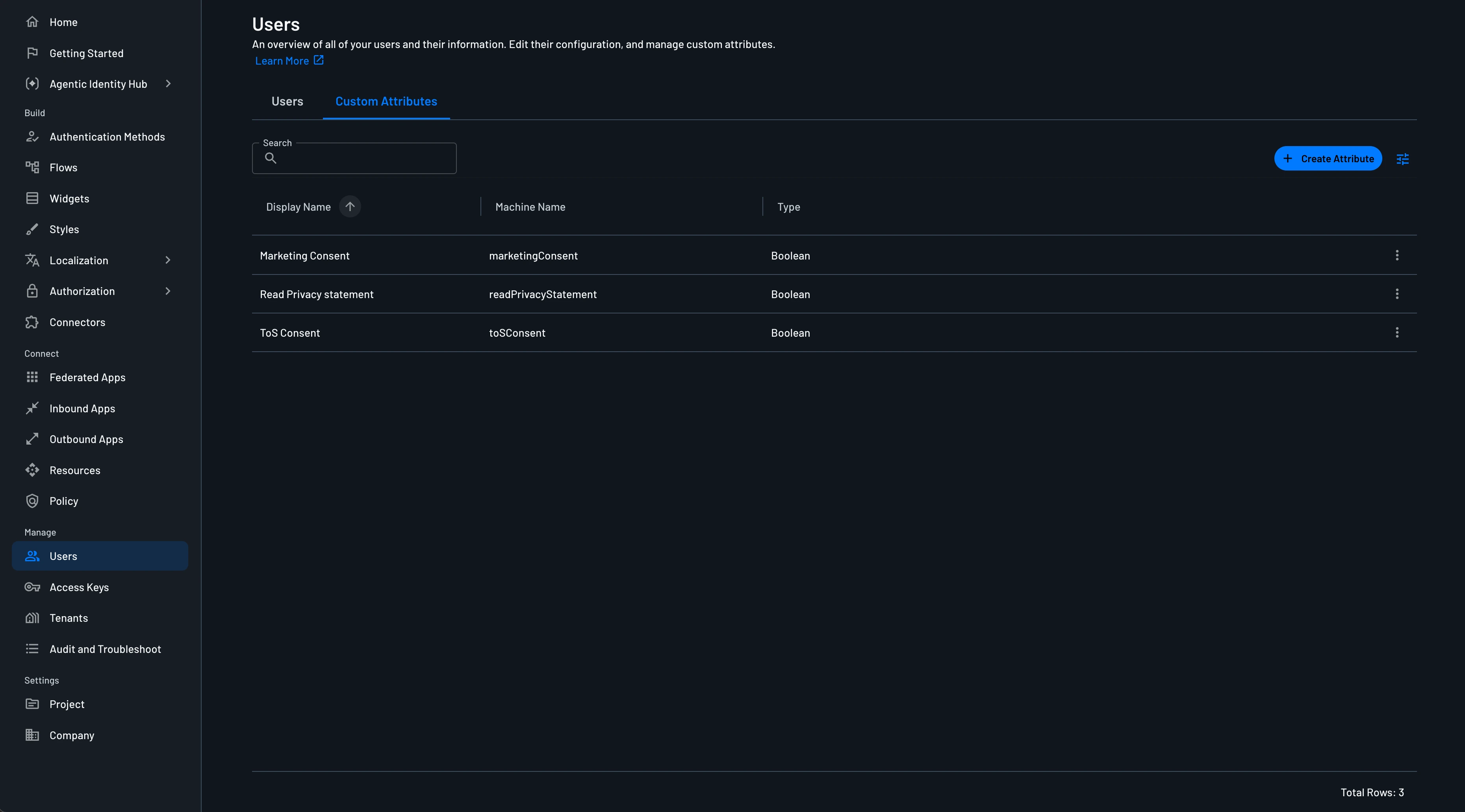Viewport: 1465px width, 812px height.
Task: Click the search magnifier icon
Action: 271,158
